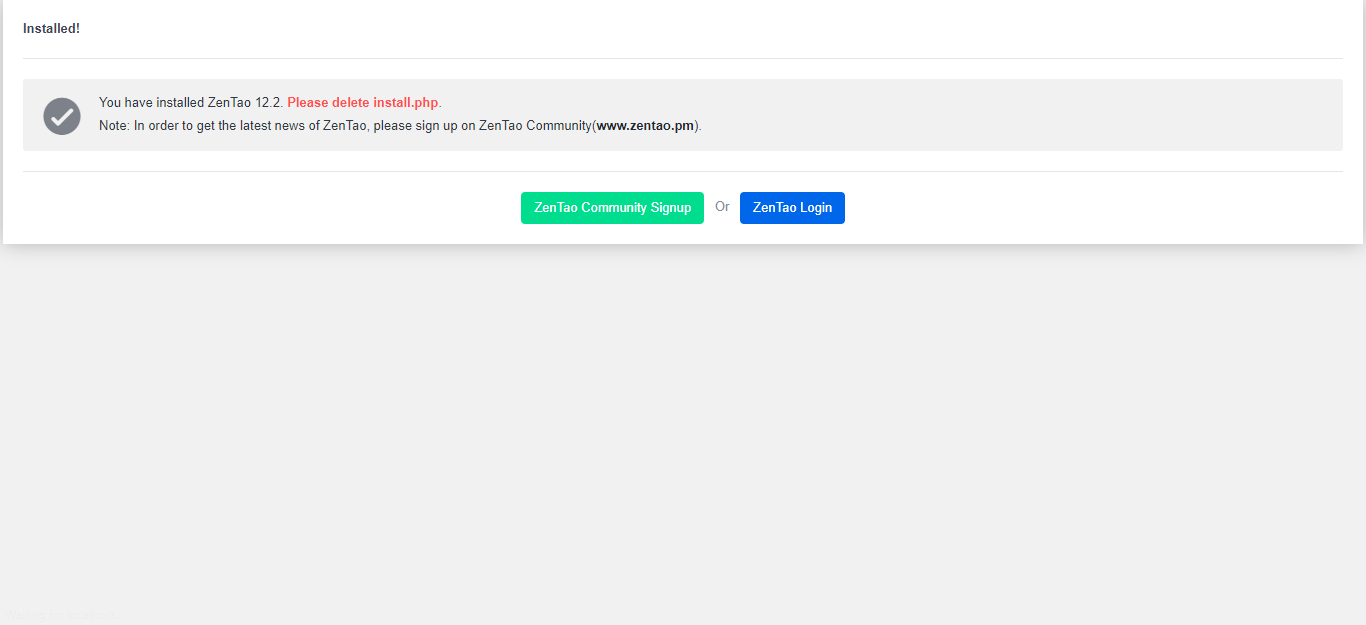Click 'ZenTao Community' phrase in the note
This screenshot has height=625, width=1366.
[534, 126]
